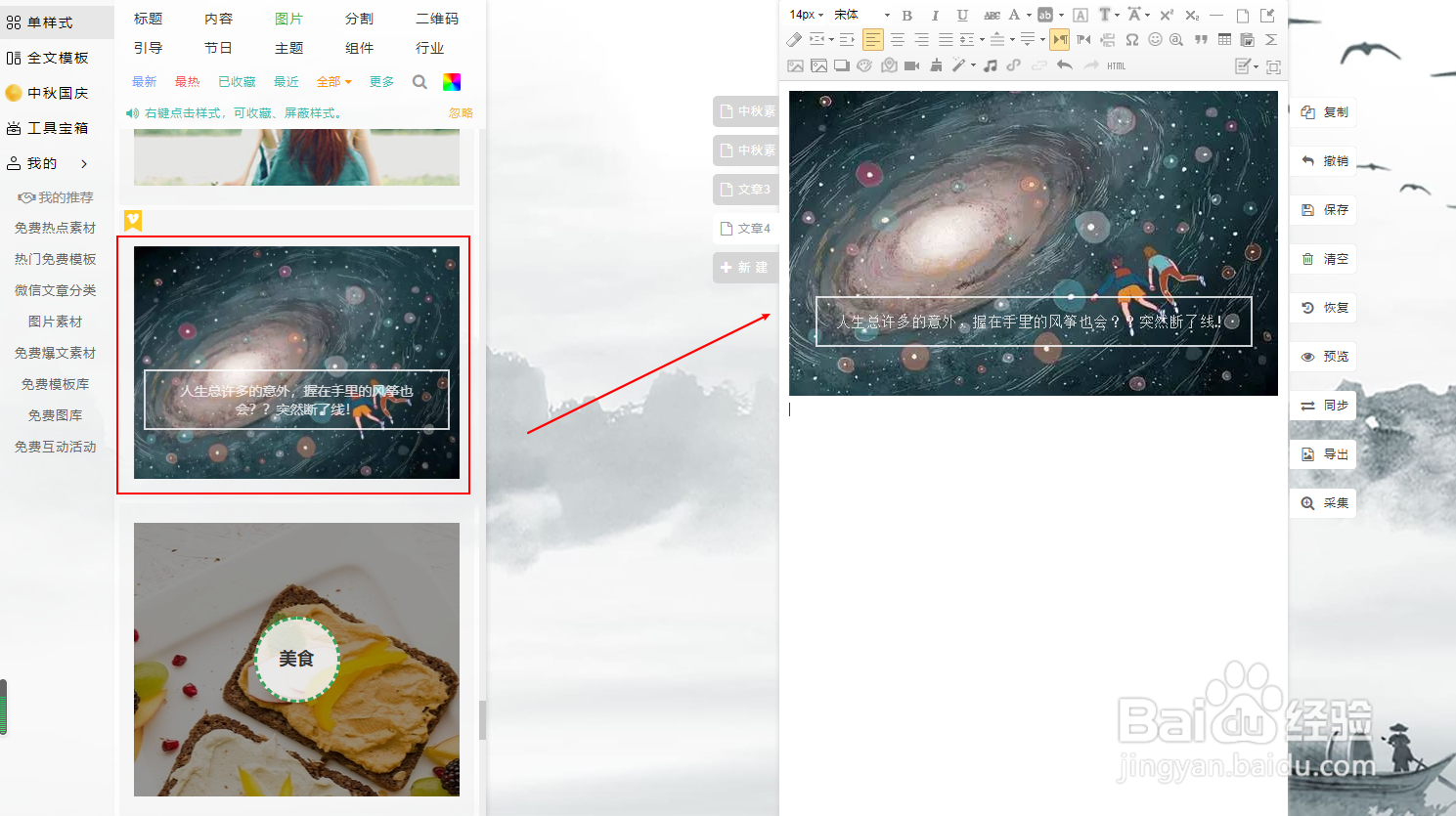This screenshot has height=816, width=1456.
Task: Expand background highlight color dropdown arrow
Action: (x=1061, y=15)
